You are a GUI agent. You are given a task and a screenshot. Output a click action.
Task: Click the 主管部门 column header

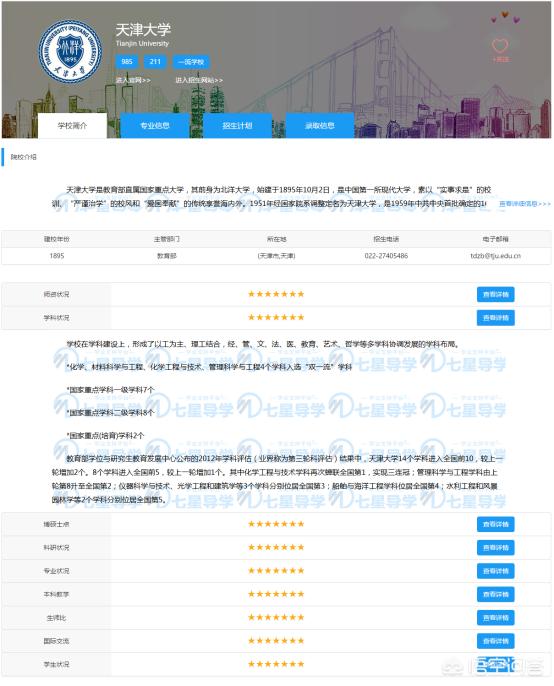[167, 239]
